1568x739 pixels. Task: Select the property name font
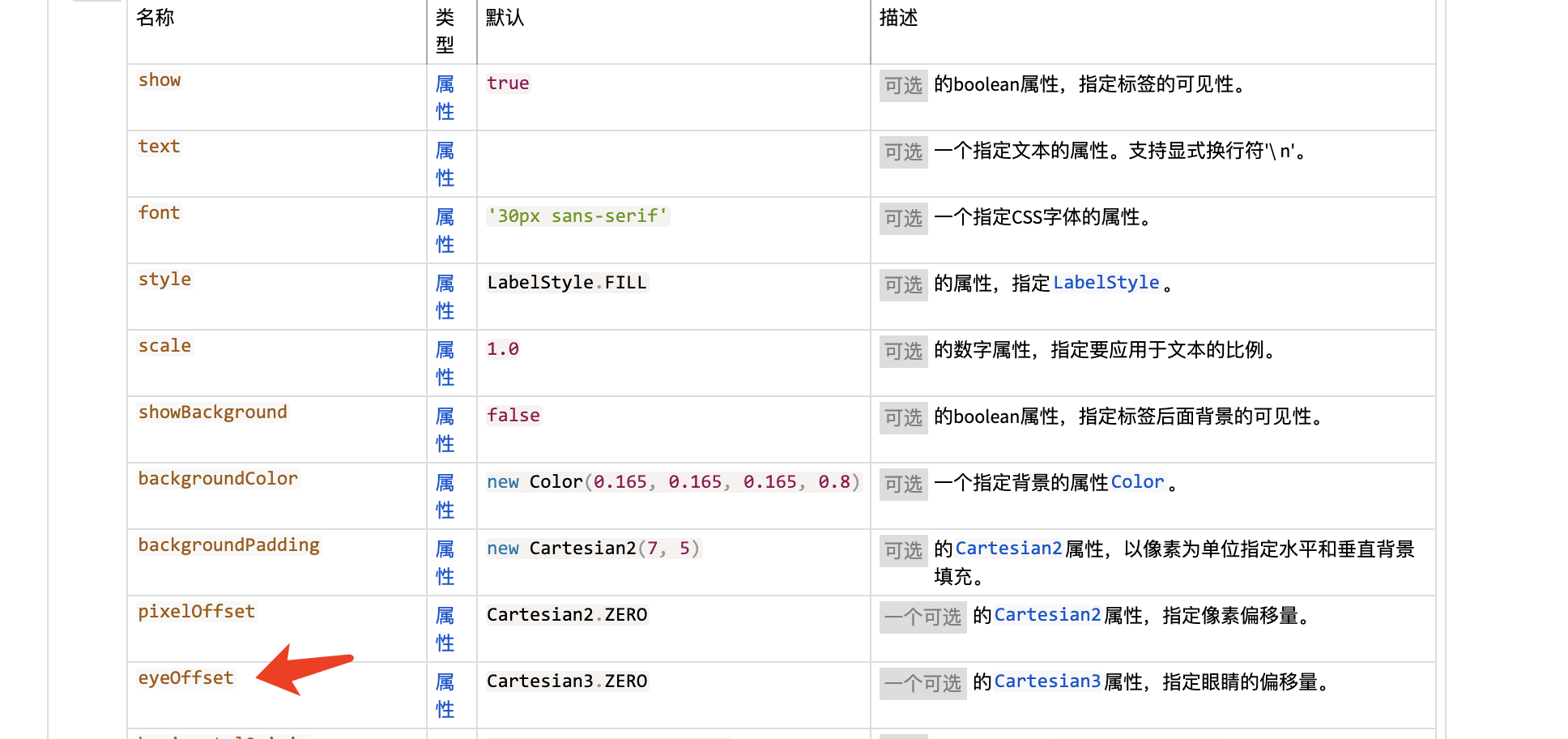[159, 213]
